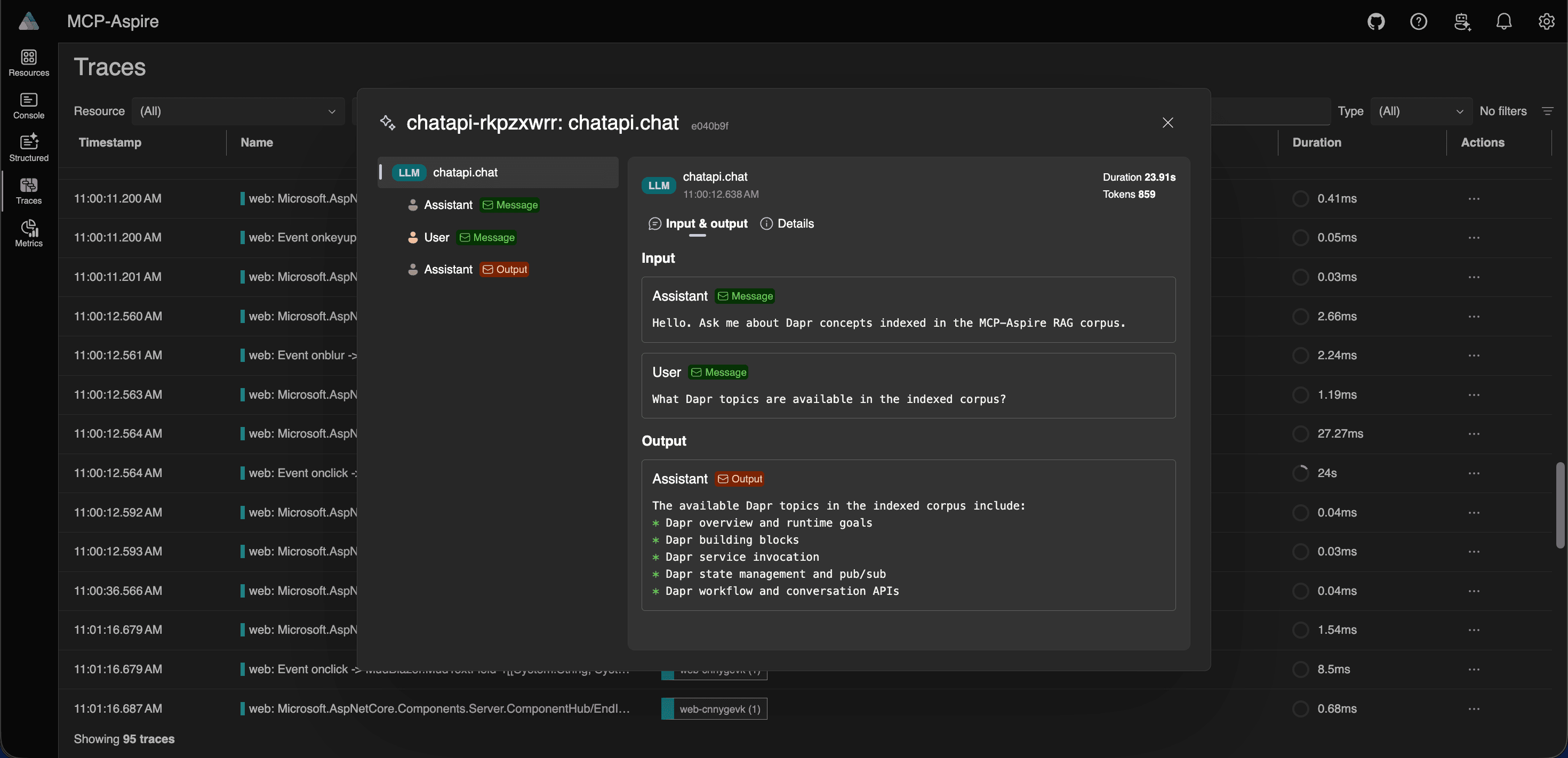Open the assistant chat icon in header
The width and height of the screenshot is (1568, 758).
tap(1461, 22)
